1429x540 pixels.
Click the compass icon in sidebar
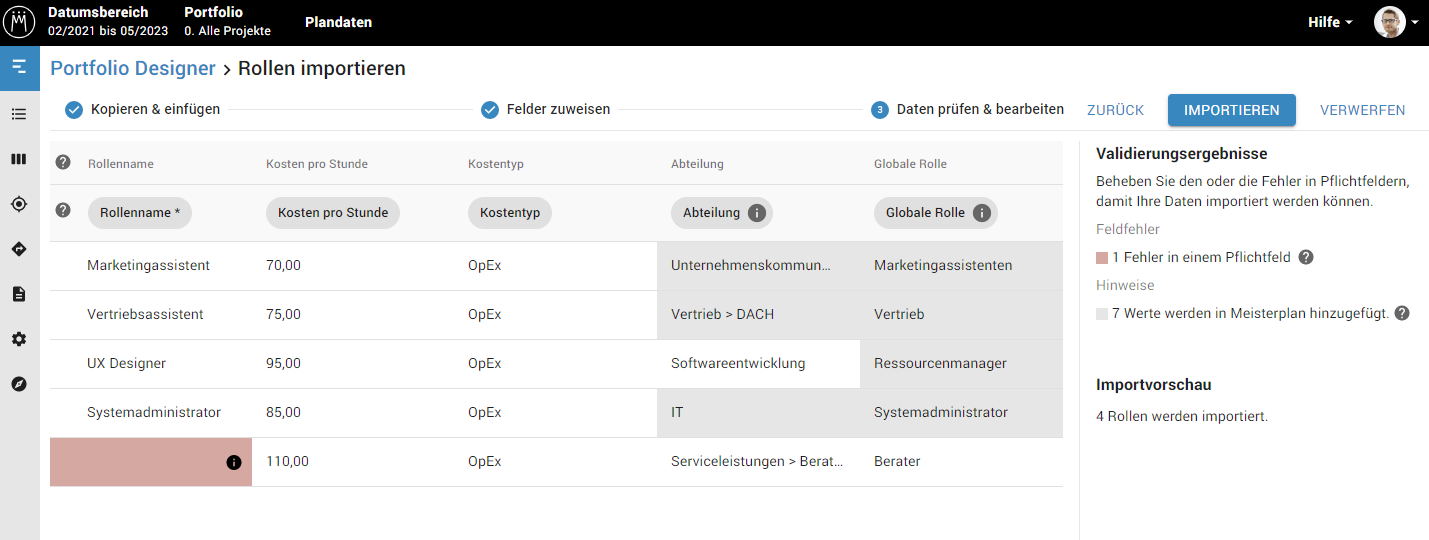[x=19, y=384]
